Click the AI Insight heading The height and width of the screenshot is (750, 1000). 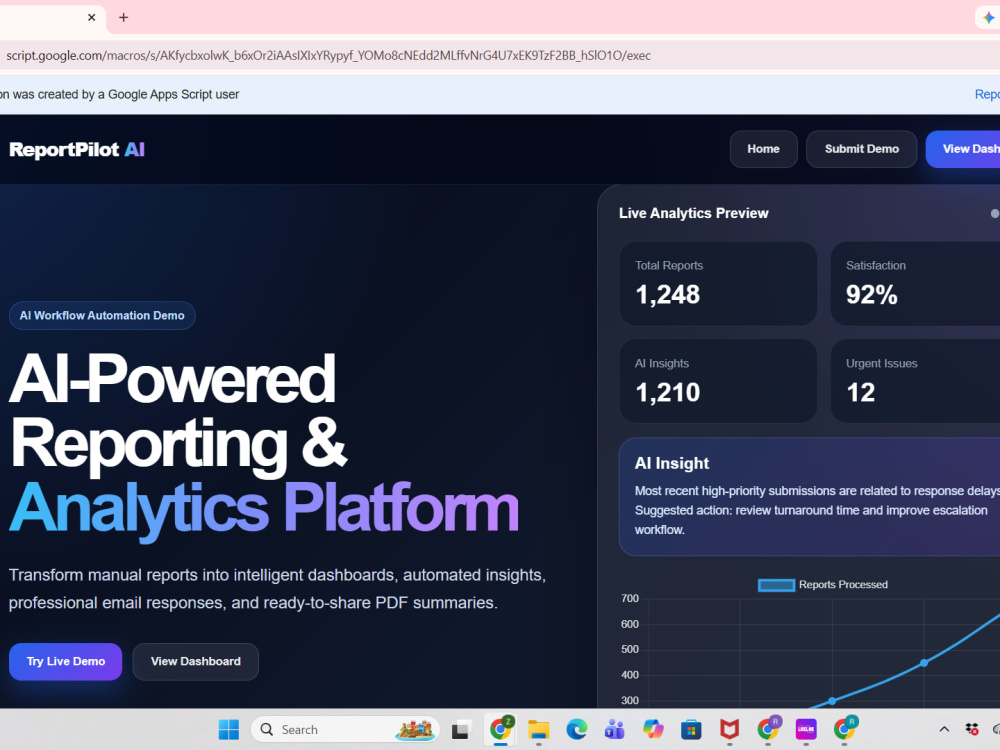pyautogui.click(x=672, y=464)
